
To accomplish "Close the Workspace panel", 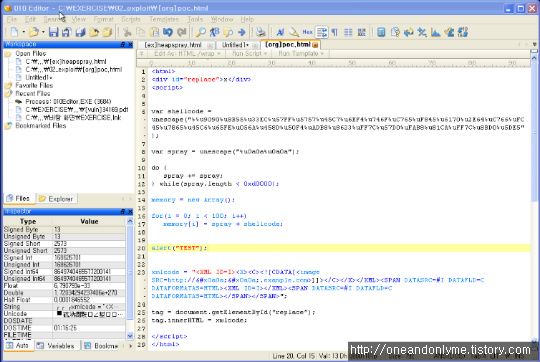I will (x=130, y=44).
